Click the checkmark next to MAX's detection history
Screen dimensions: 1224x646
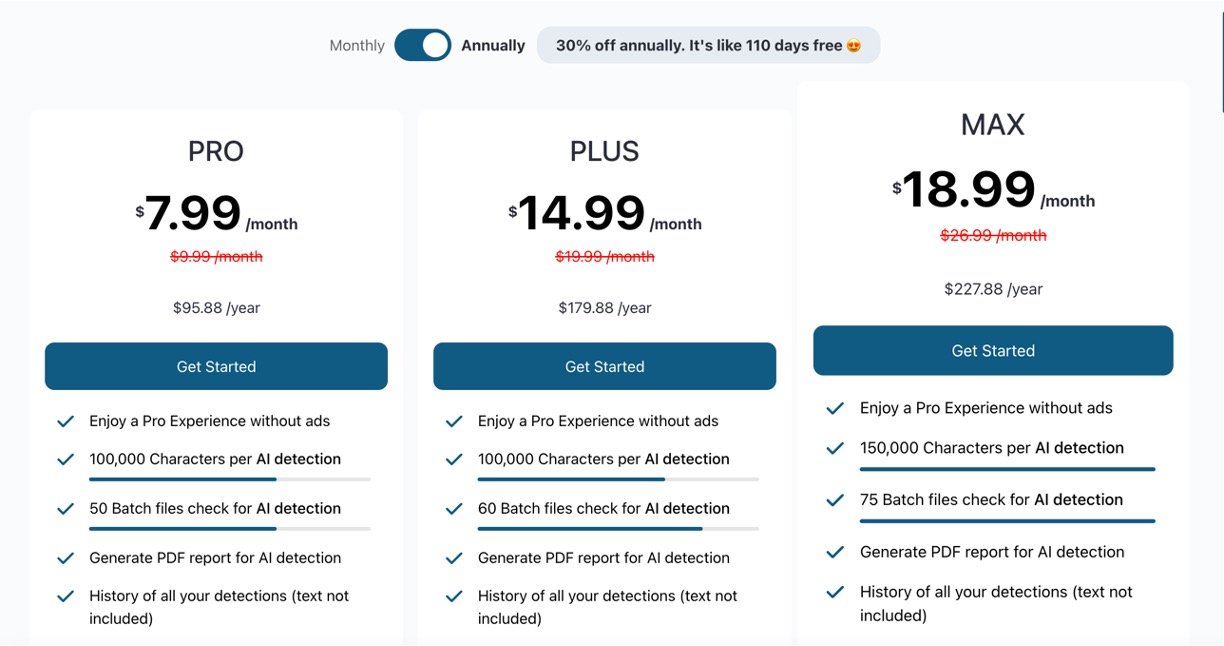tap(835, 593)
